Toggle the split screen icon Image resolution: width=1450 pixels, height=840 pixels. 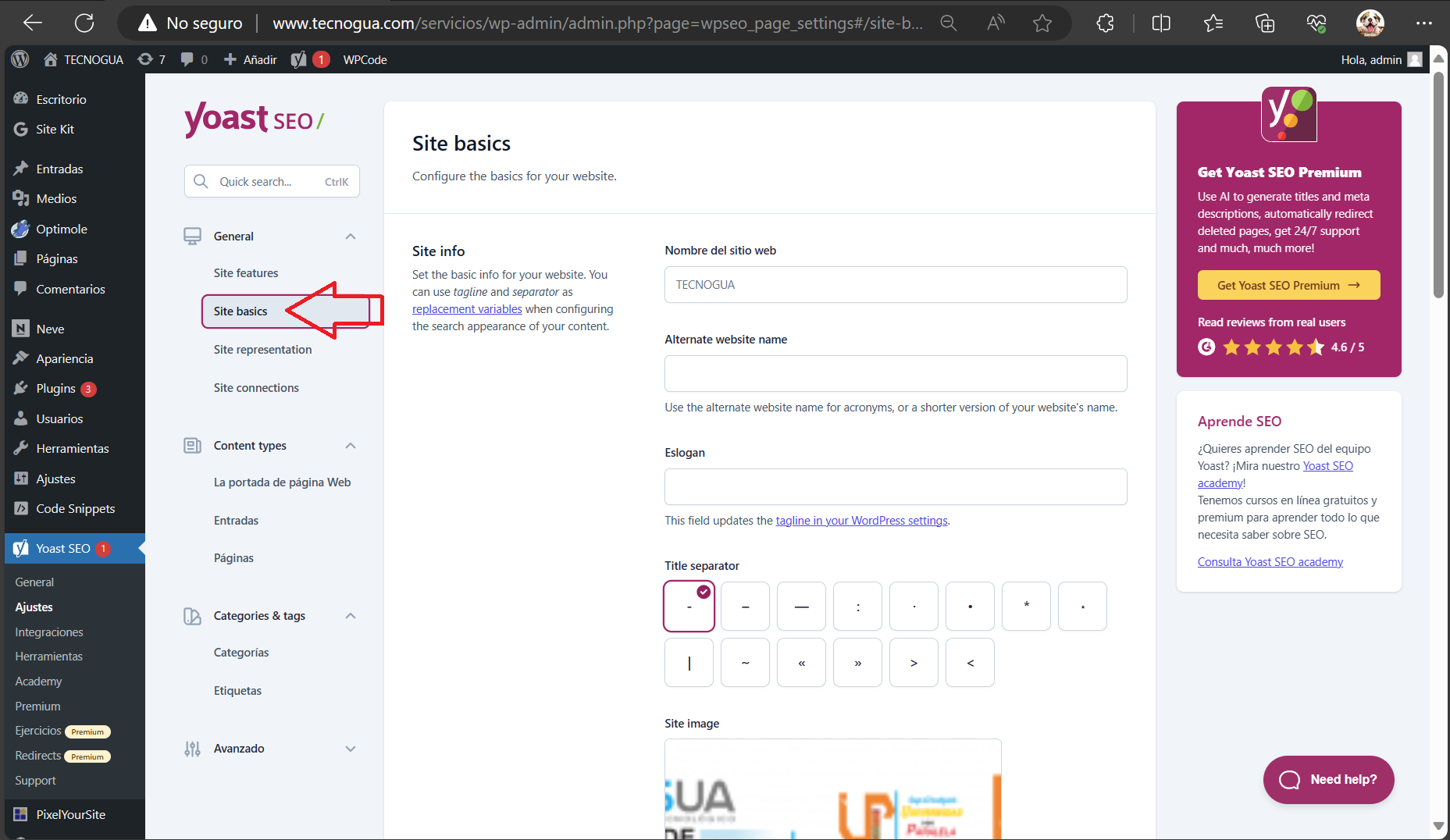click(1161, 23)
